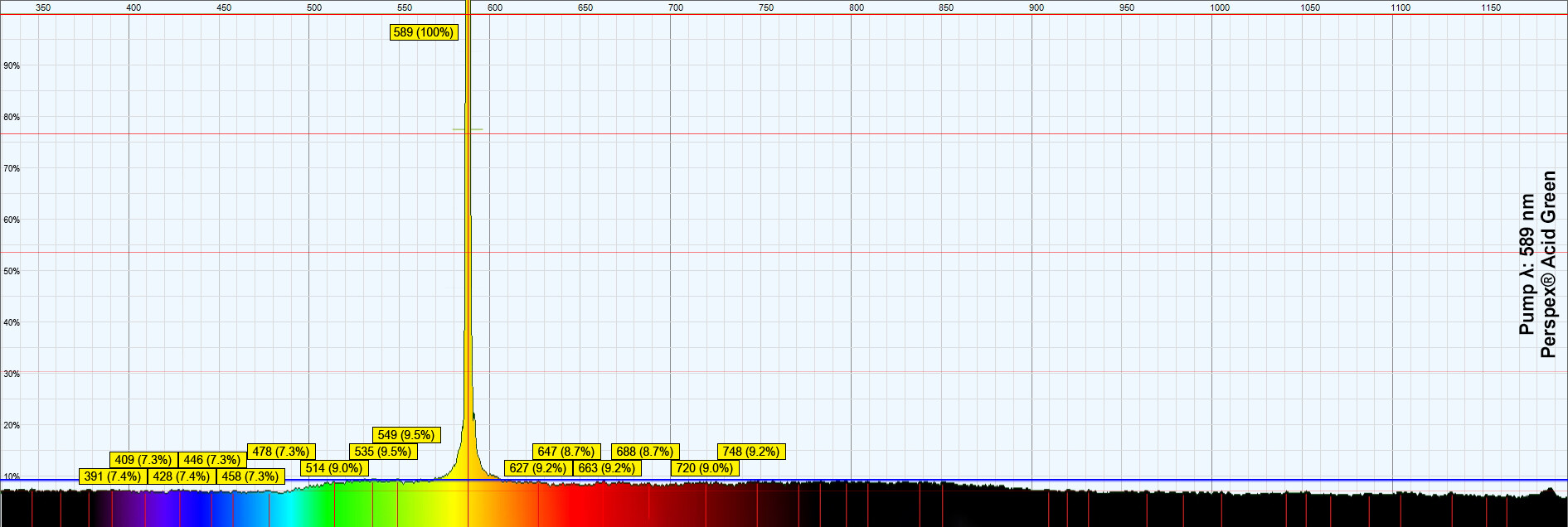Click the 550 wavelength axis tick label
The height and width of the screenshot is (527, 1568).
405,7
